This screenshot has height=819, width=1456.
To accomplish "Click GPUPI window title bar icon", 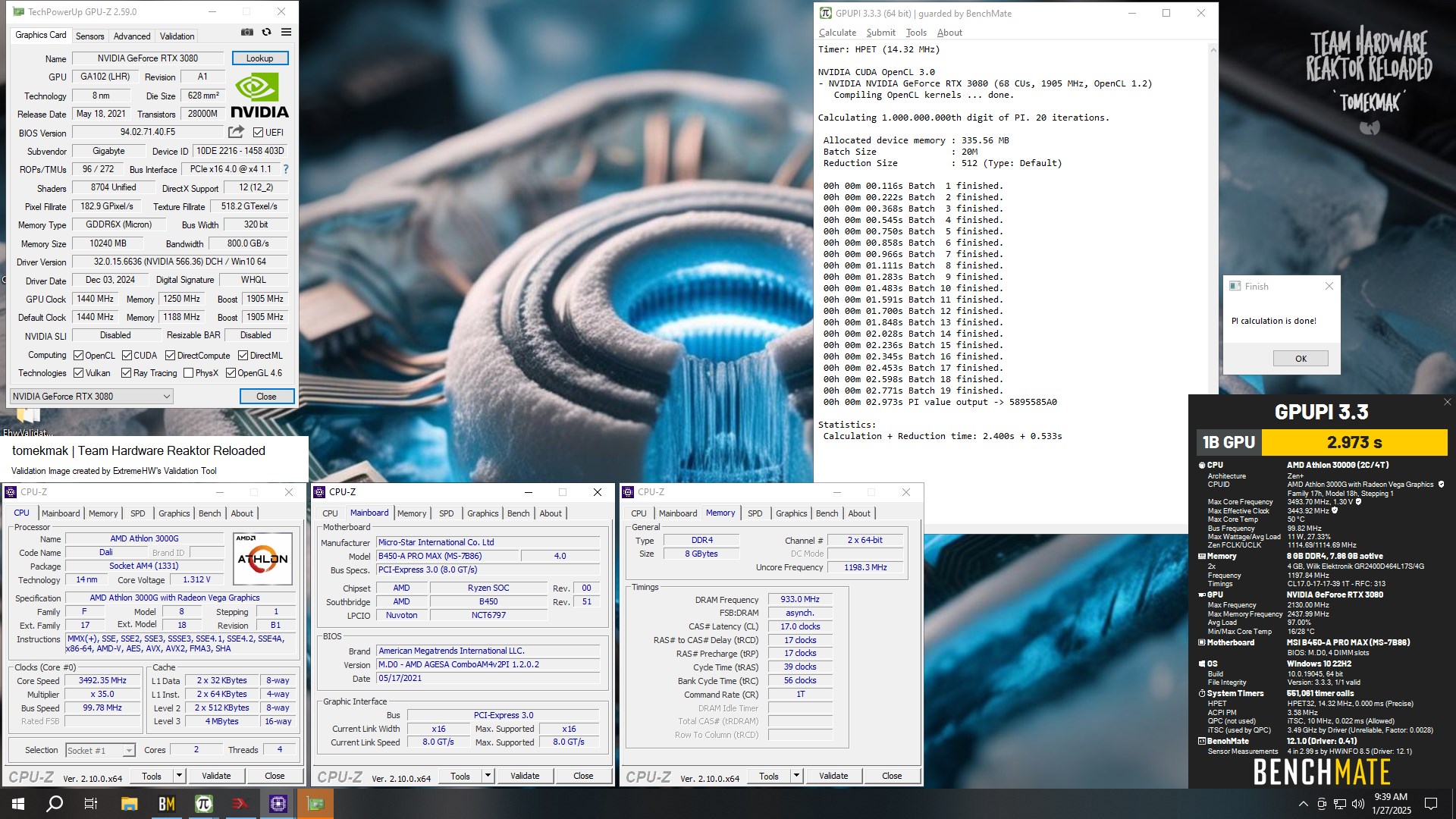I will pos(826,13).
